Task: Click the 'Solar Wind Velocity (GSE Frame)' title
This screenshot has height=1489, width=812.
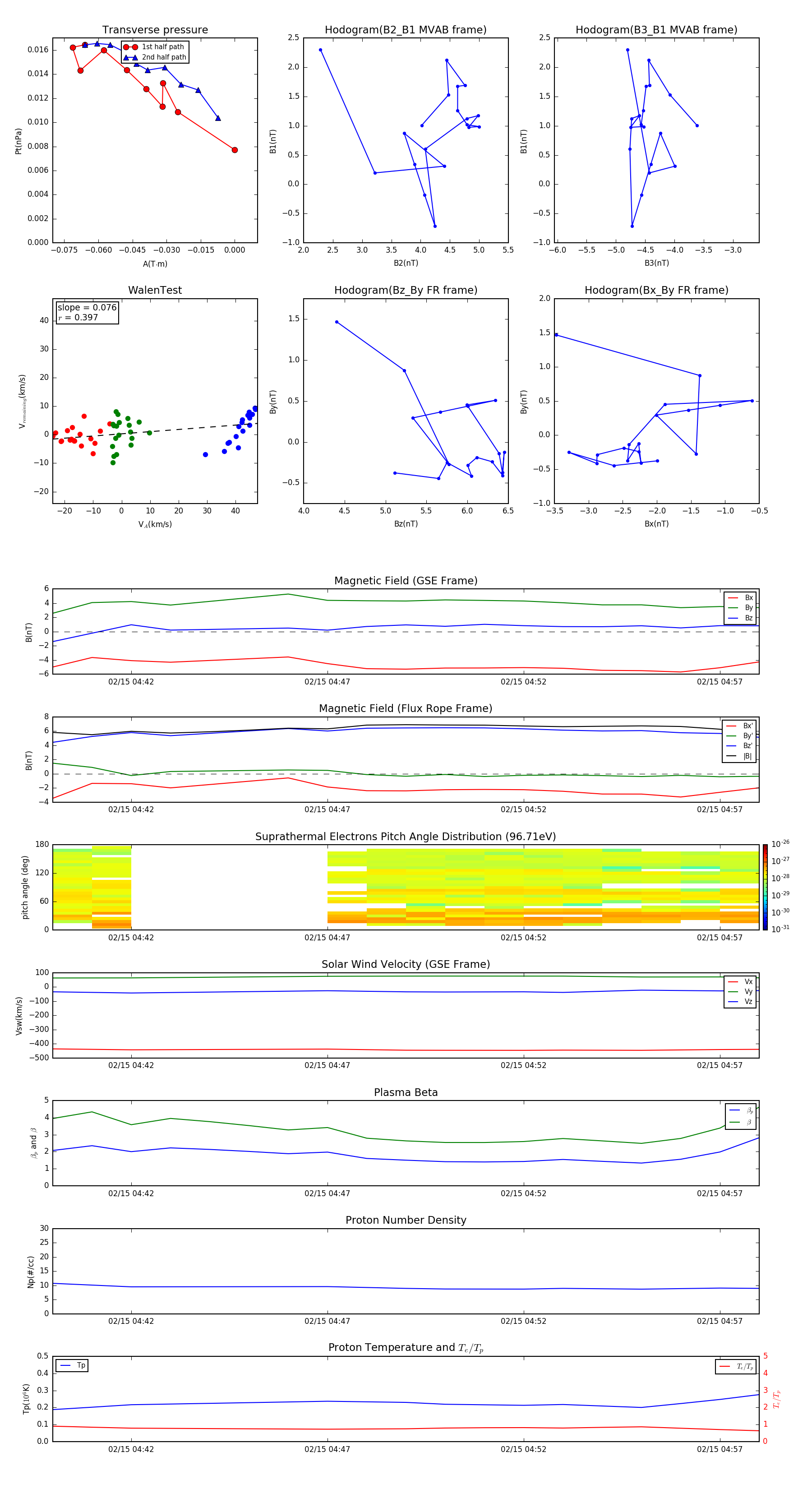Action: point(406,964)
